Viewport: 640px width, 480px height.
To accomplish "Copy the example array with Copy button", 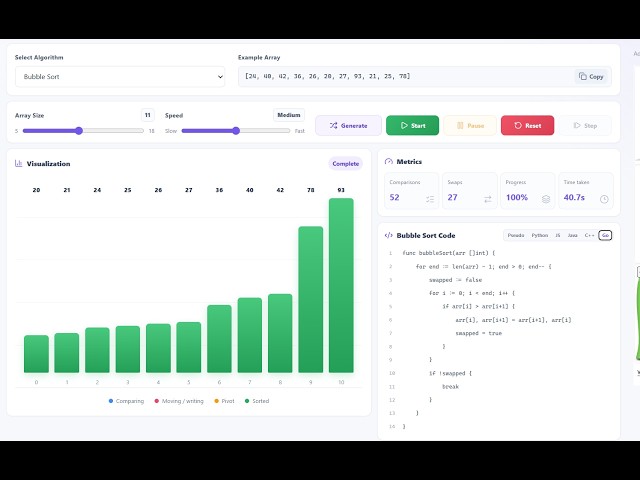I will pos(591,76).
